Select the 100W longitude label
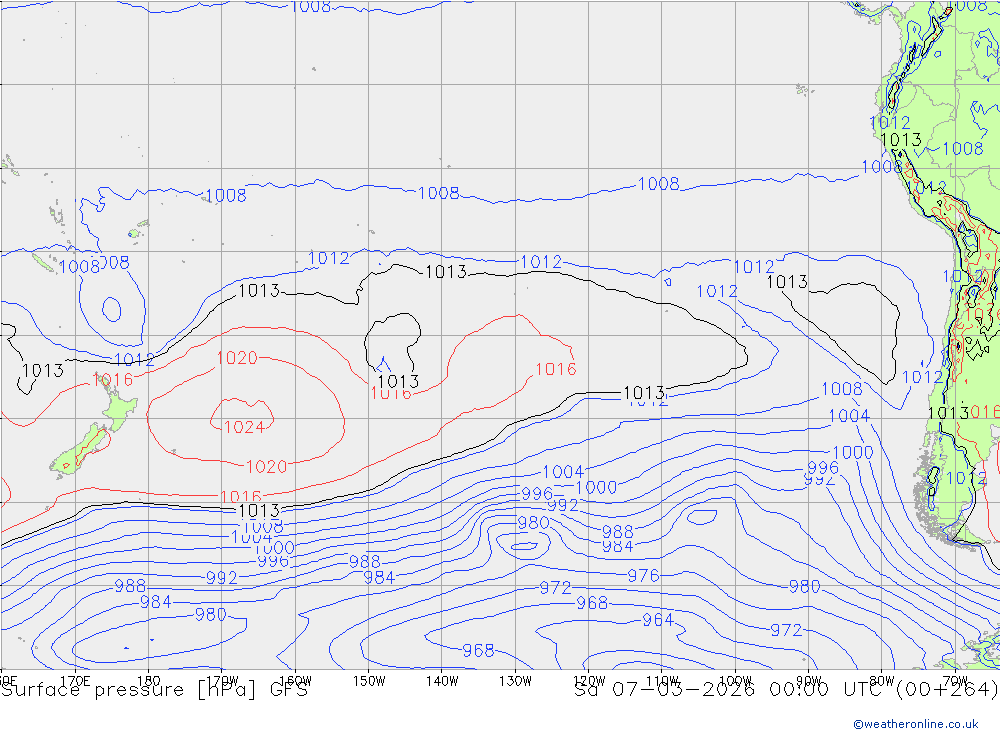Viewport: 1000px width, 733px height. (735, 681)
